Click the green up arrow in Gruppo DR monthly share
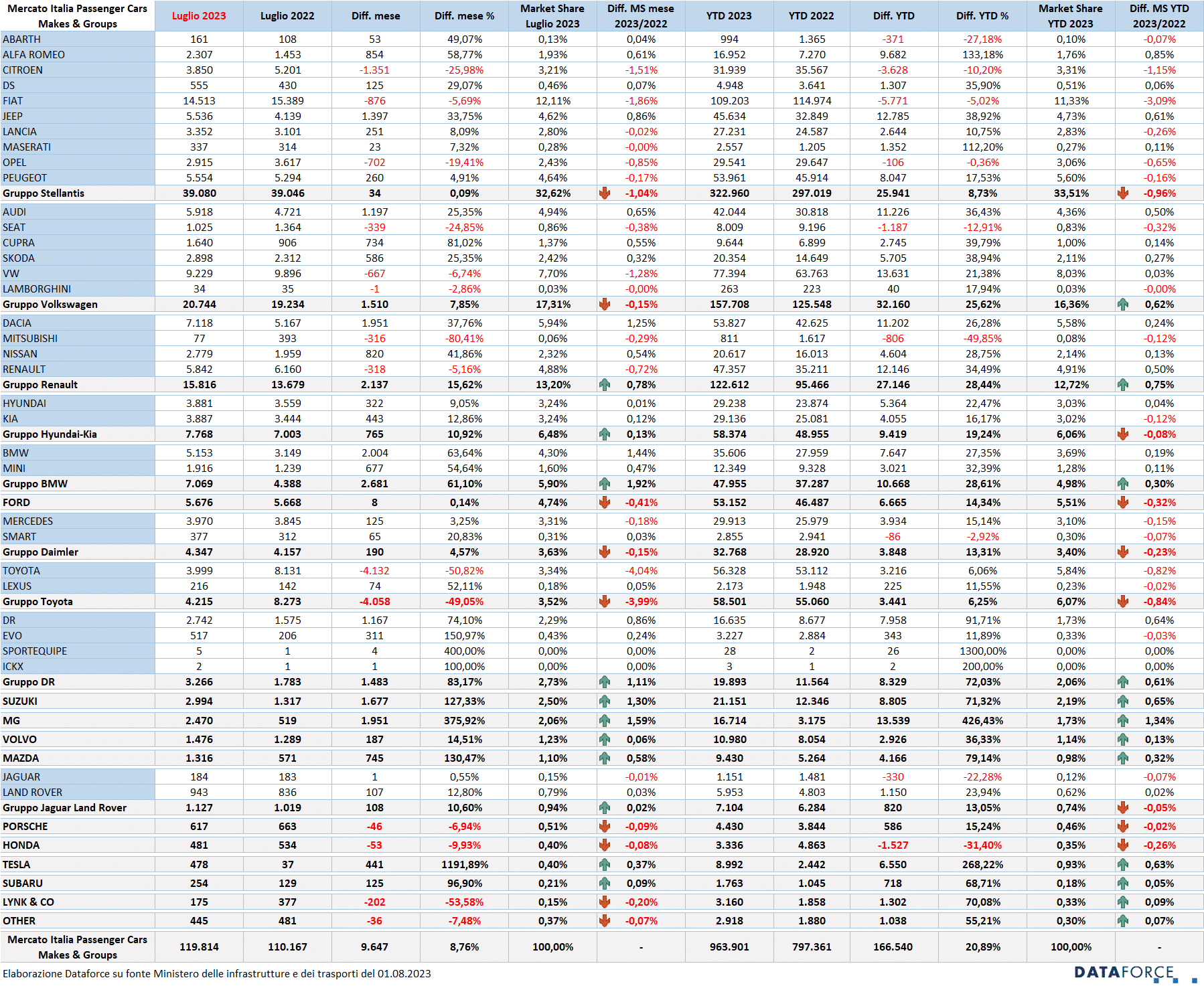Screen dimensions: 1204x986 pos(605,682)
